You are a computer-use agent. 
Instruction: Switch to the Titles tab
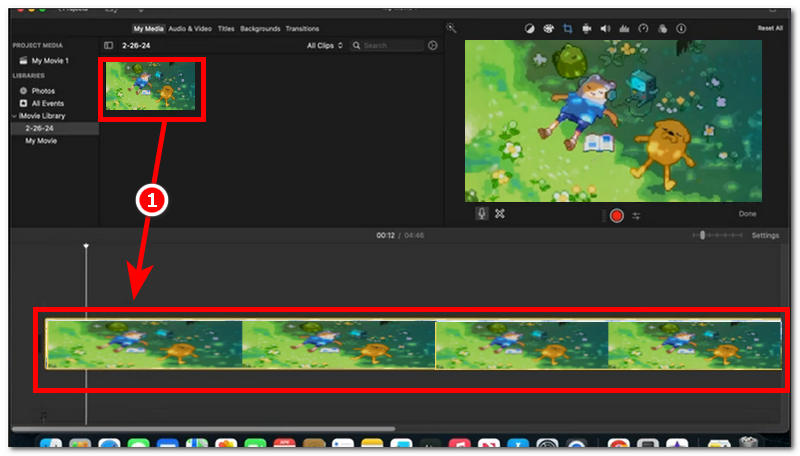226,29
